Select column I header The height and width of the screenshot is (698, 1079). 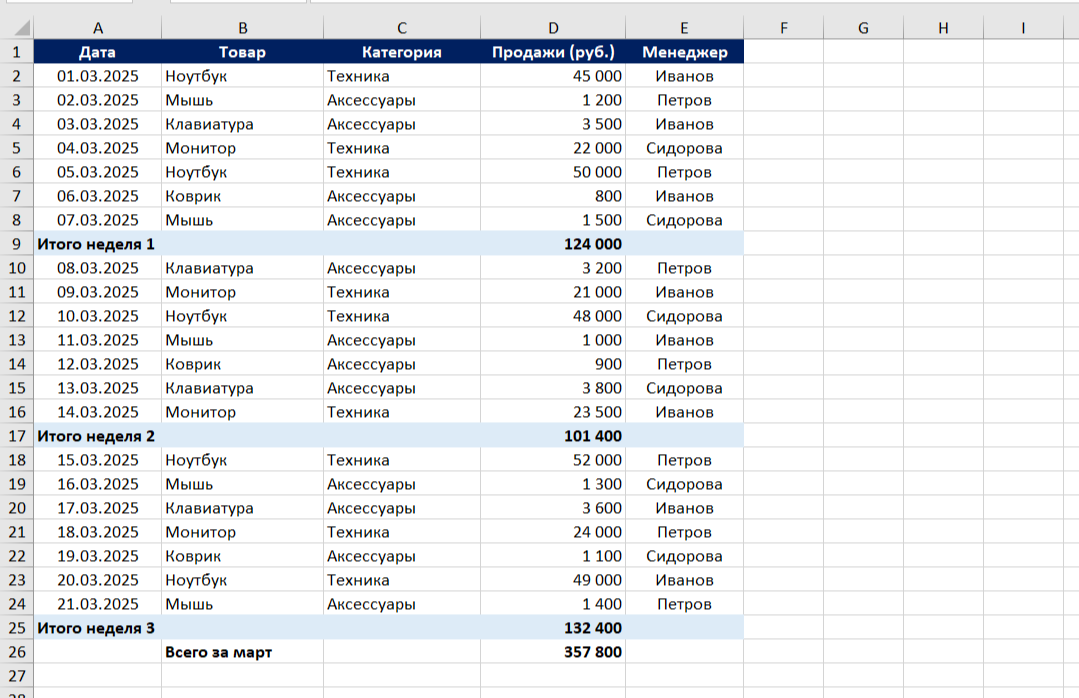pos(1023,28)
